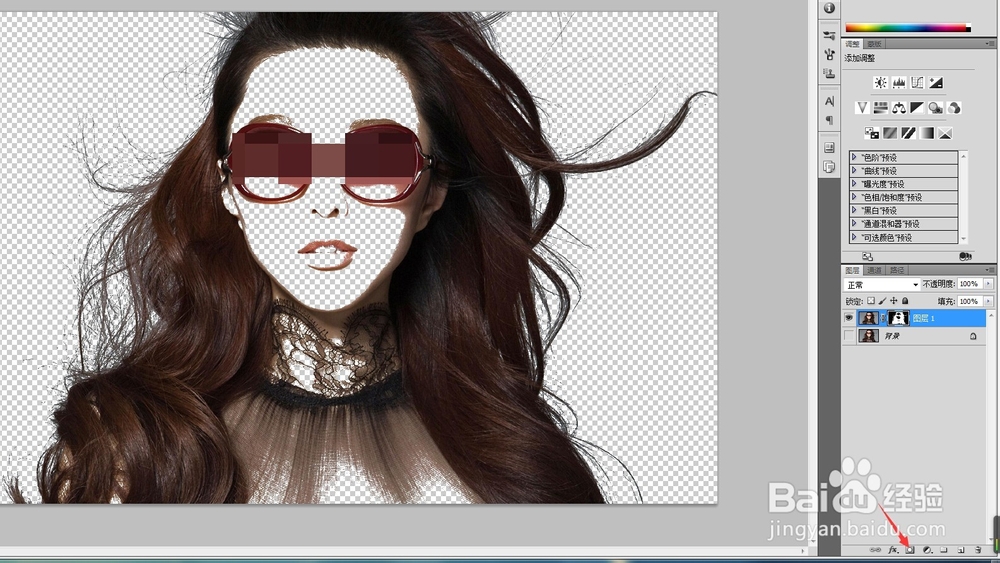Select the layer mask thumbnail of 图层 1

pos(897,318)
